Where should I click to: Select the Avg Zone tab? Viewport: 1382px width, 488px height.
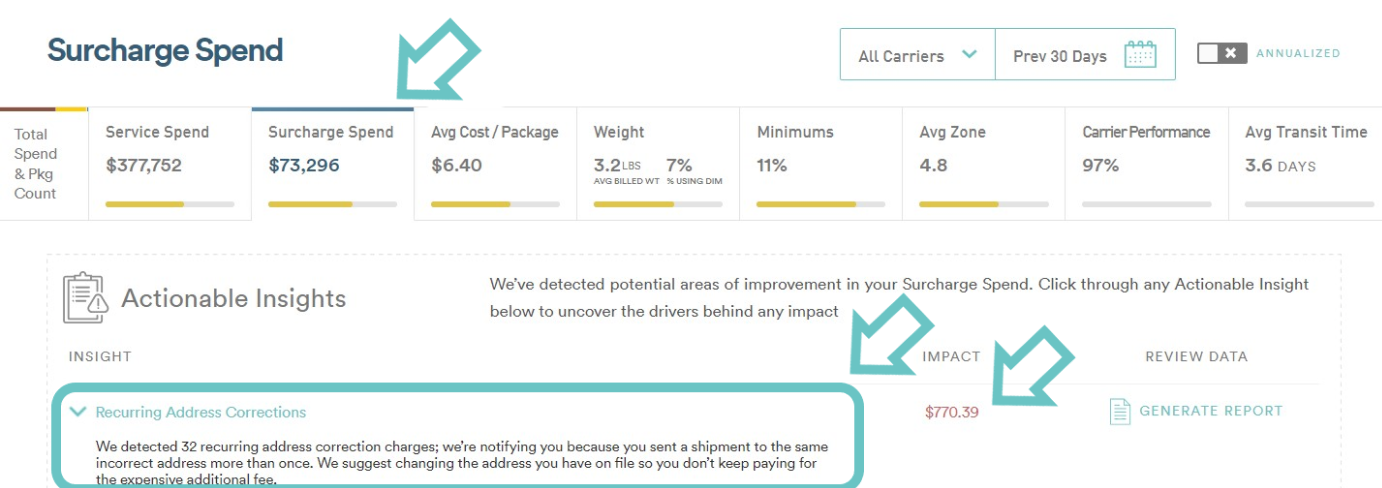984,164
